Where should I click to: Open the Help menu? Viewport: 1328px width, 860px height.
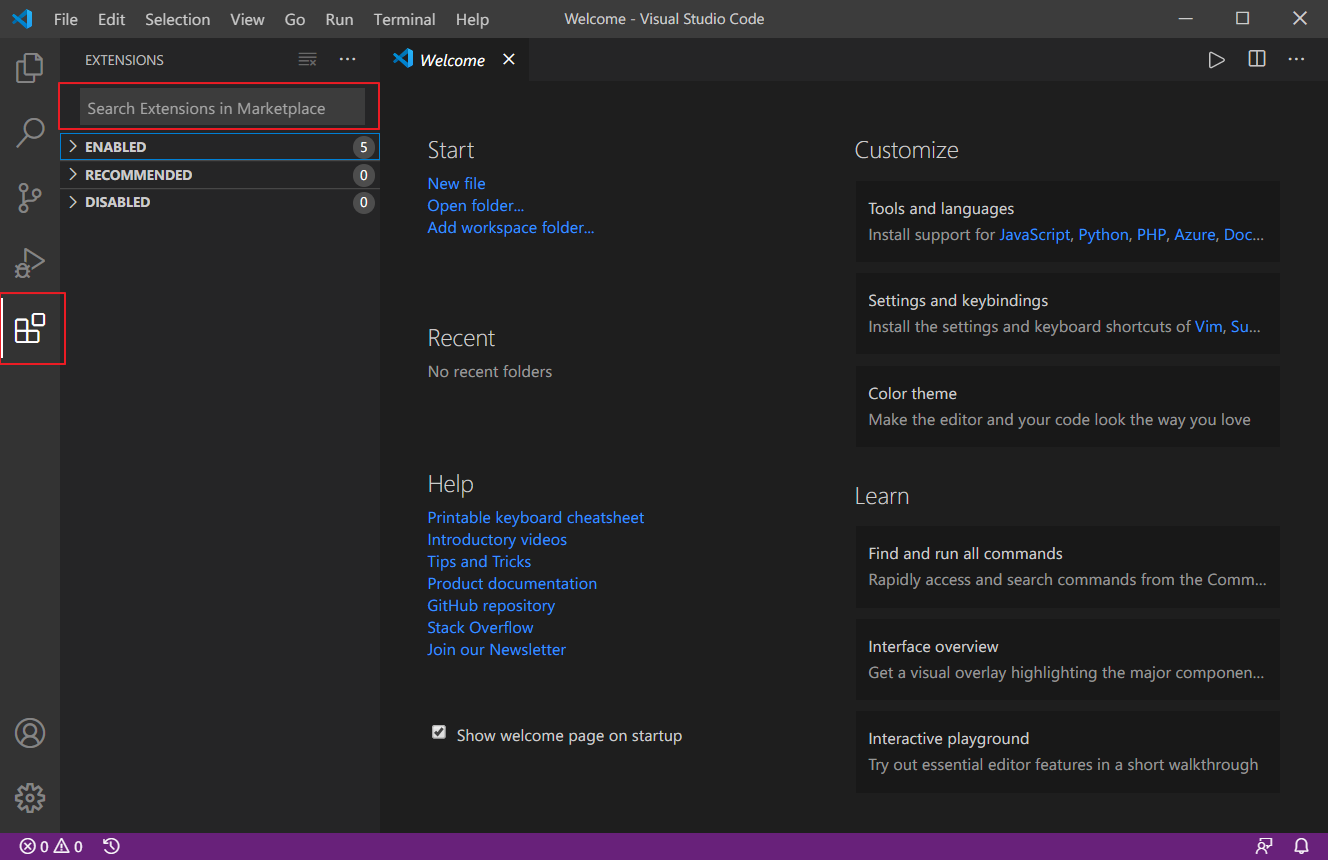coord(472,19)
